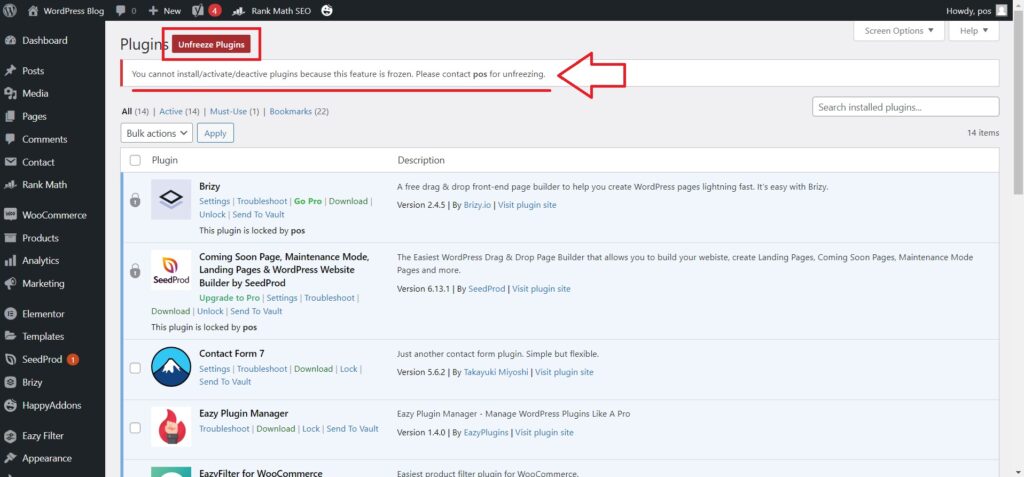Open Contact in the sidebar
This screenshot has width=1024, height=477.
click(x=38, y=162)
